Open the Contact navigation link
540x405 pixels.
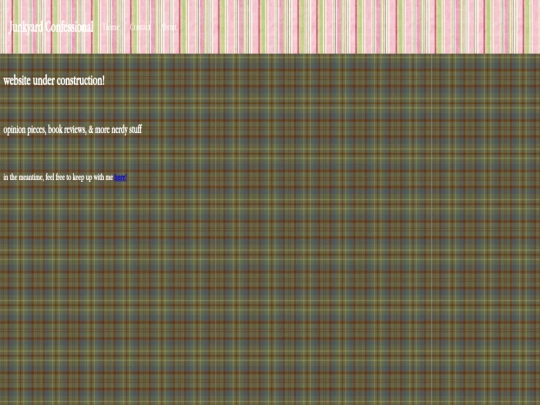pos(140,27)
